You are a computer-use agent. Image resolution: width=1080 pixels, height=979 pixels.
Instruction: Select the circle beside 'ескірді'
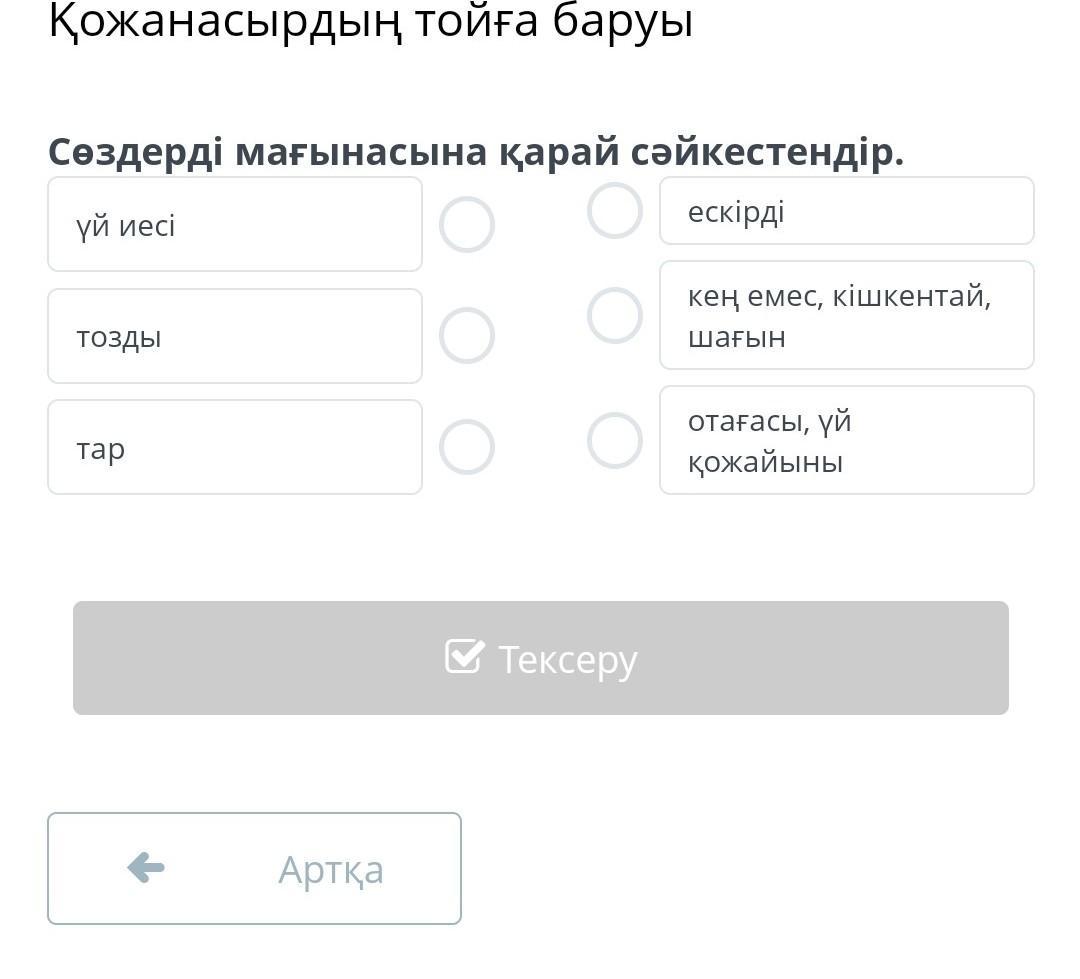pyautogui.click(x=614, y=211)
